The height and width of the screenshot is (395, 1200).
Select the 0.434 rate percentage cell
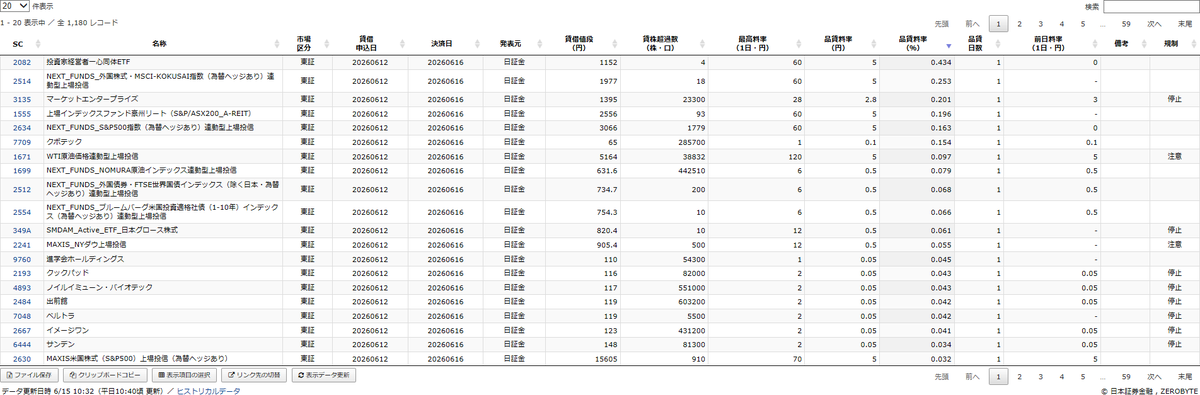point(918,62)
